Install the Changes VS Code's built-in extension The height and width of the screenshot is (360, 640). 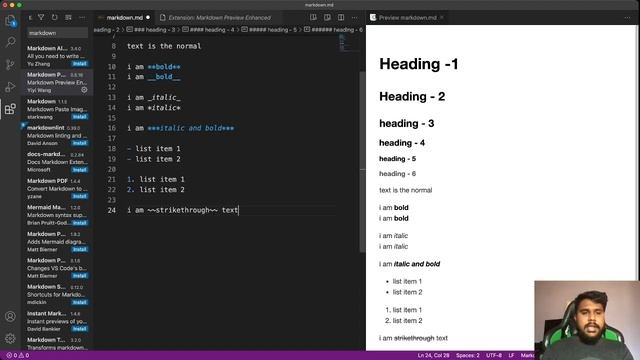80,276
